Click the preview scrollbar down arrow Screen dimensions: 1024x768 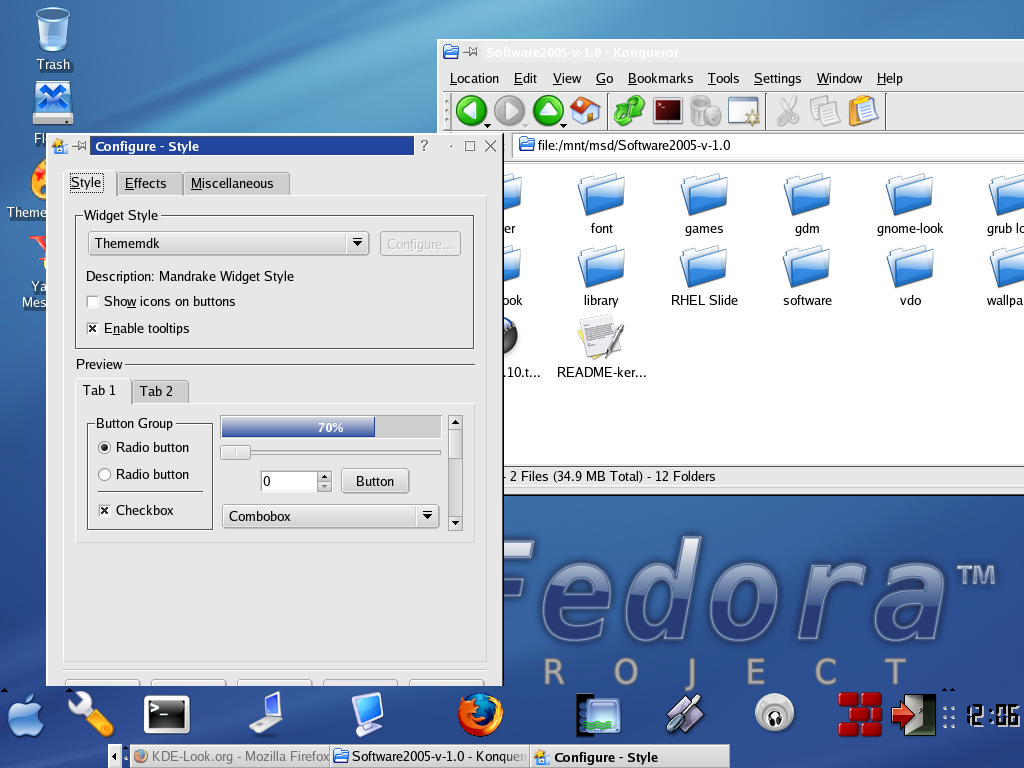click(456, 522)
